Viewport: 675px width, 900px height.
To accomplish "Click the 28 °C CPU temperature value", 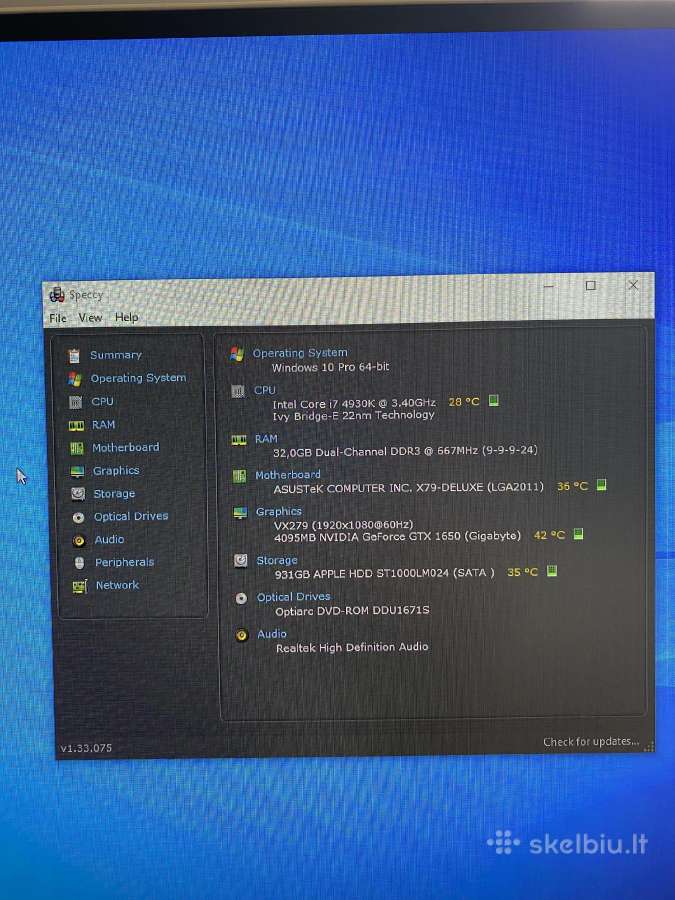I will tap(464, 402).
